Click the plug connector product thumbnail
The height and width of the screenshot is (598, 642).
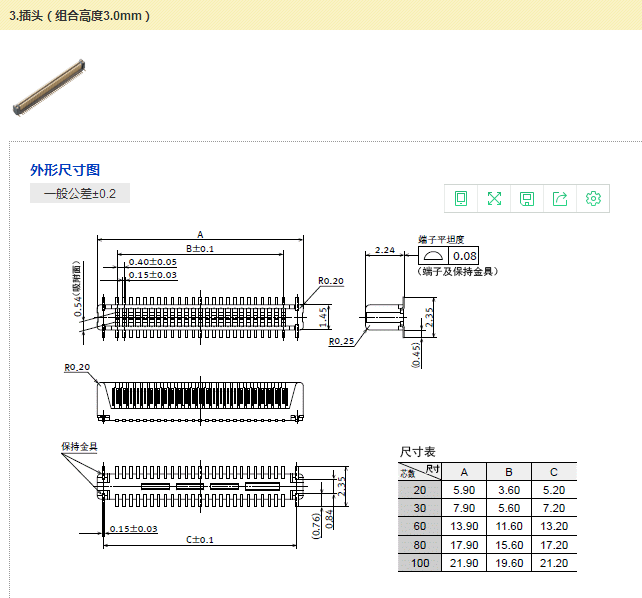pyautogui.click(x=49, y=86)
